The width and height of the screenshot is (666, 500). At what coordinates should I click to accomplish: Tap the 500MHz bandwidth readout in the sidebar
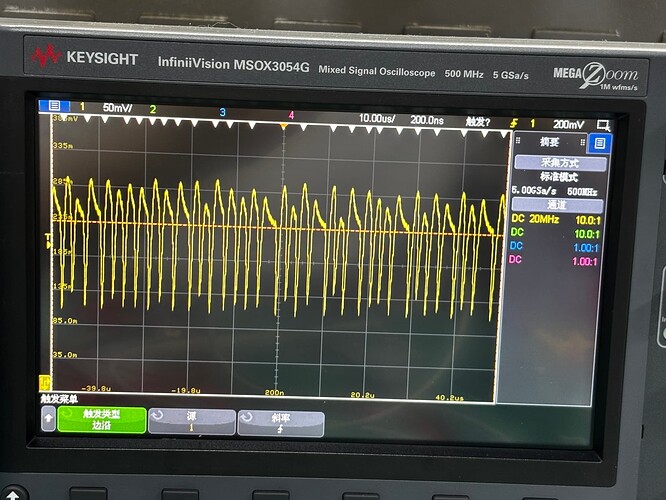(582, 192)
